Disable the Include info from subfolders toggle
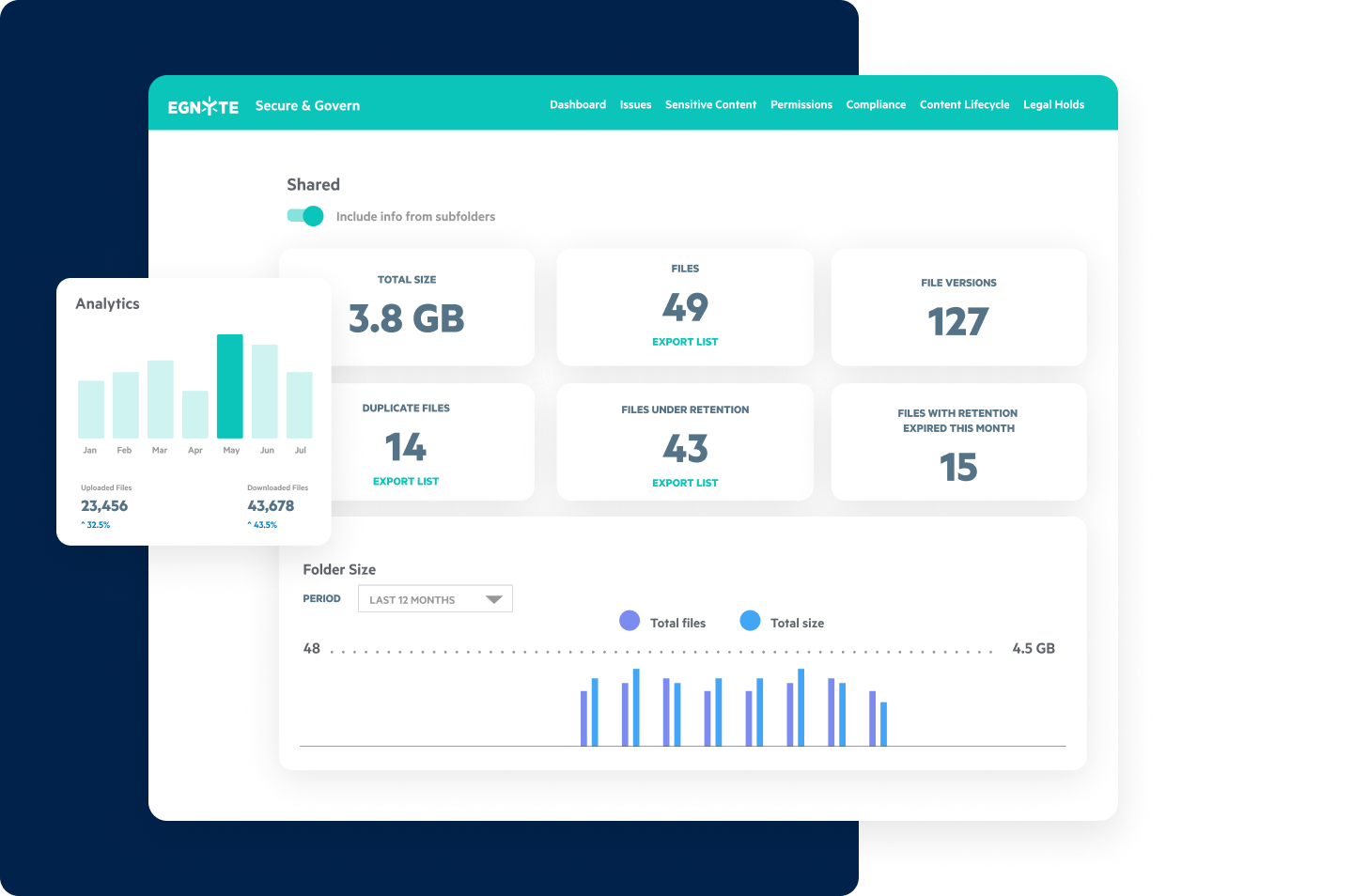The width and height of the screenshot is (1353, 896). (304, 216)
